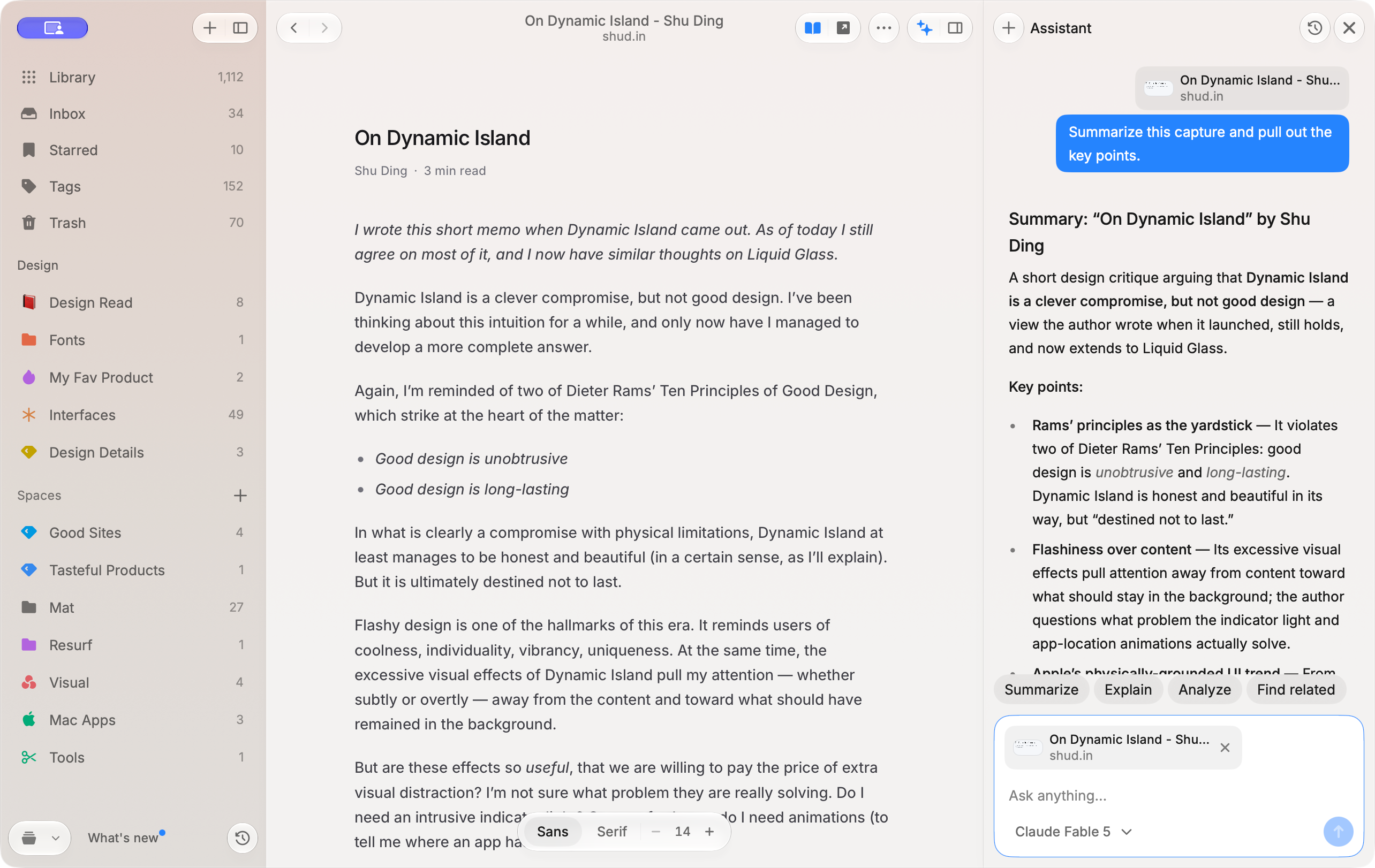Open the Tools space
1375x868 pixels.
pos(133,757)
